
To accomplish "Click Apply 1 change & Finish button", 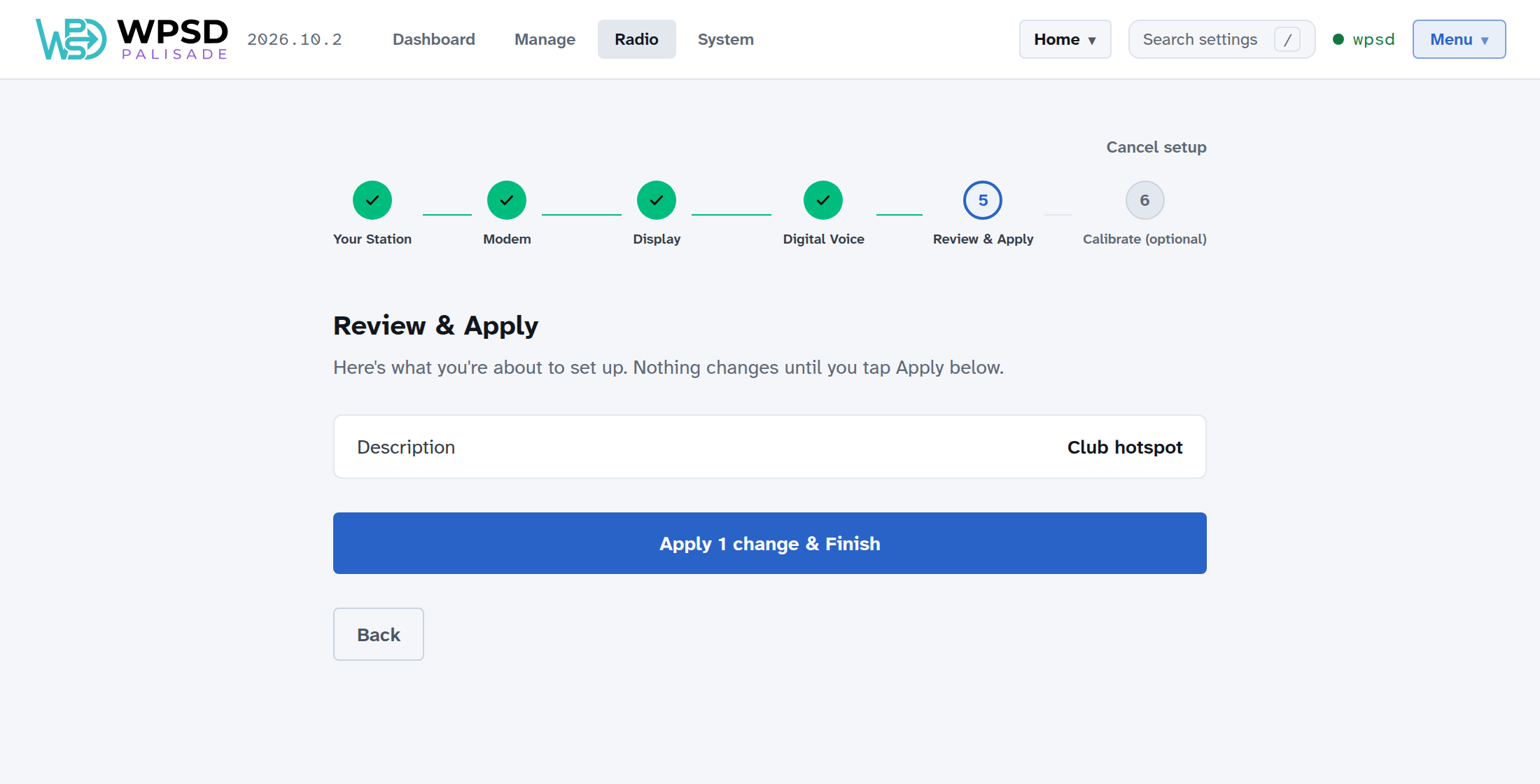I will 770,543.
